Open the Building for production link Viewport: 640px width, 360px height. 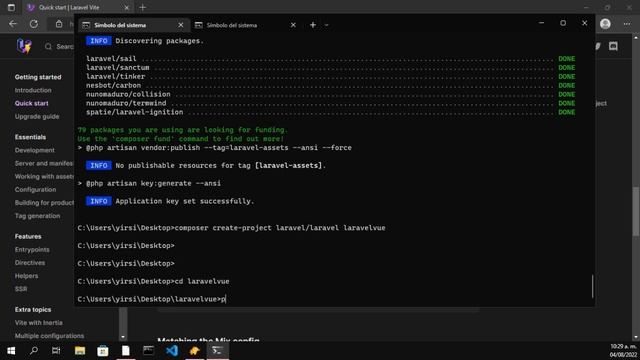click(x=44, y=202)
